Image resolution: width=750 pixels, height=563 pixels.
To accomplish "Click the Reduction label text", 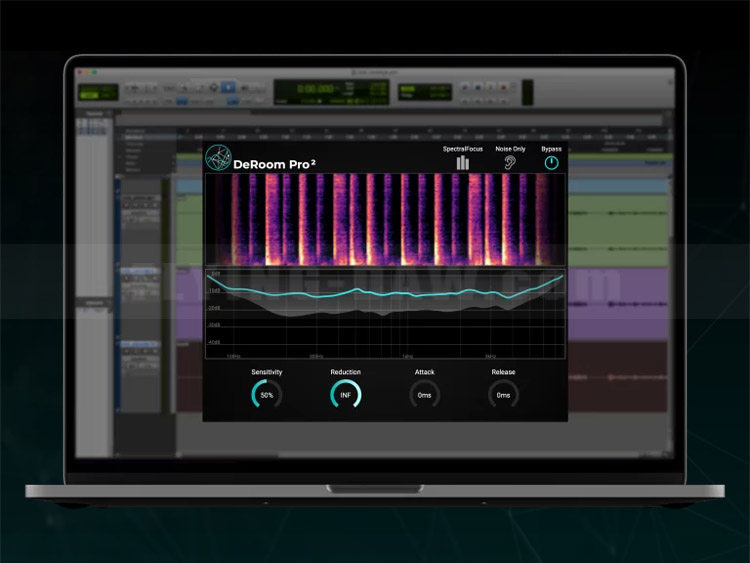I will click(345, 372).
